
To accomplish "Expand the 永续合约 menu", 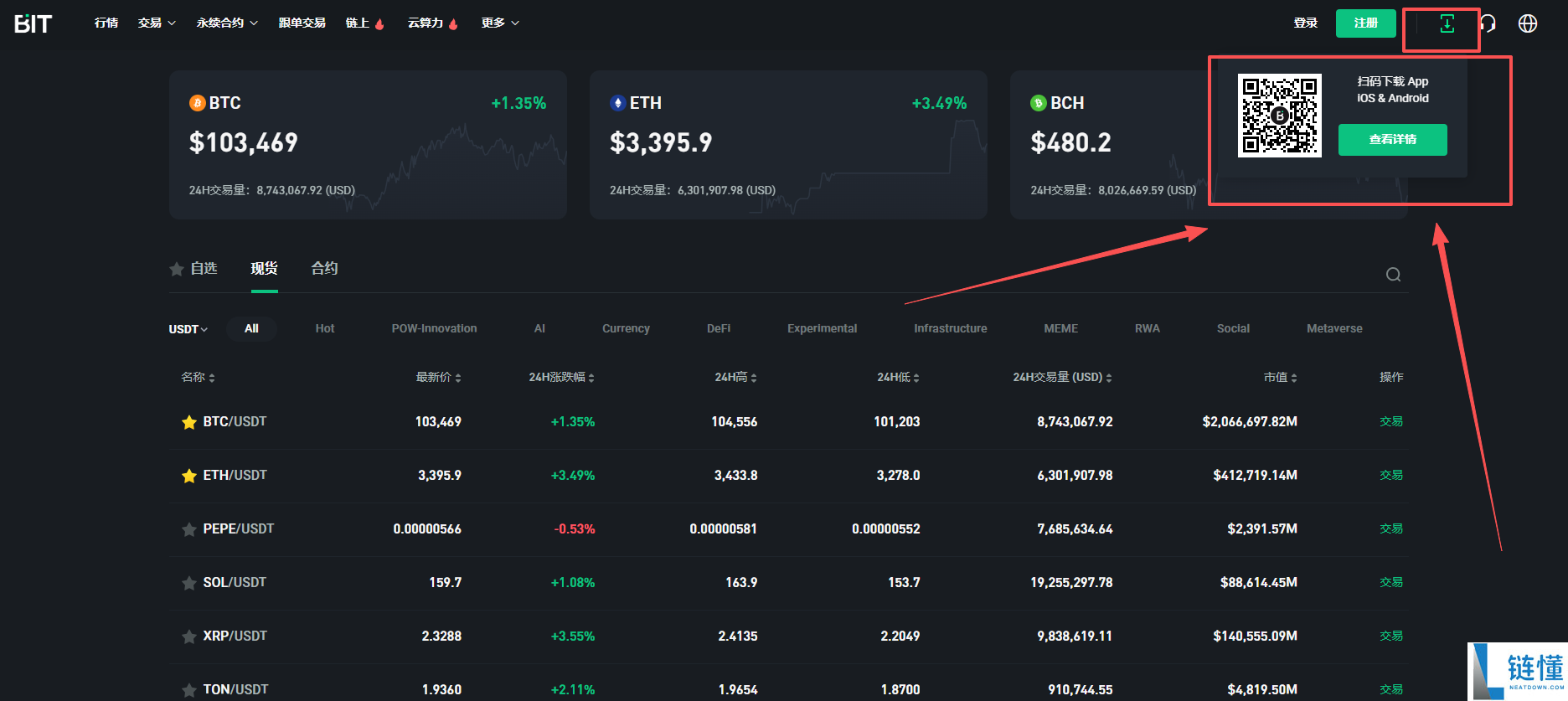I will click(227, 23).
